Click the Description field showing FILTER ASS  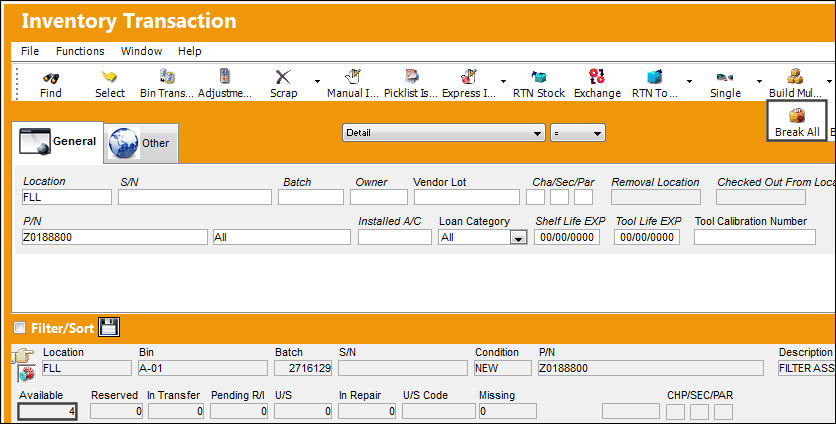[807, 368]
